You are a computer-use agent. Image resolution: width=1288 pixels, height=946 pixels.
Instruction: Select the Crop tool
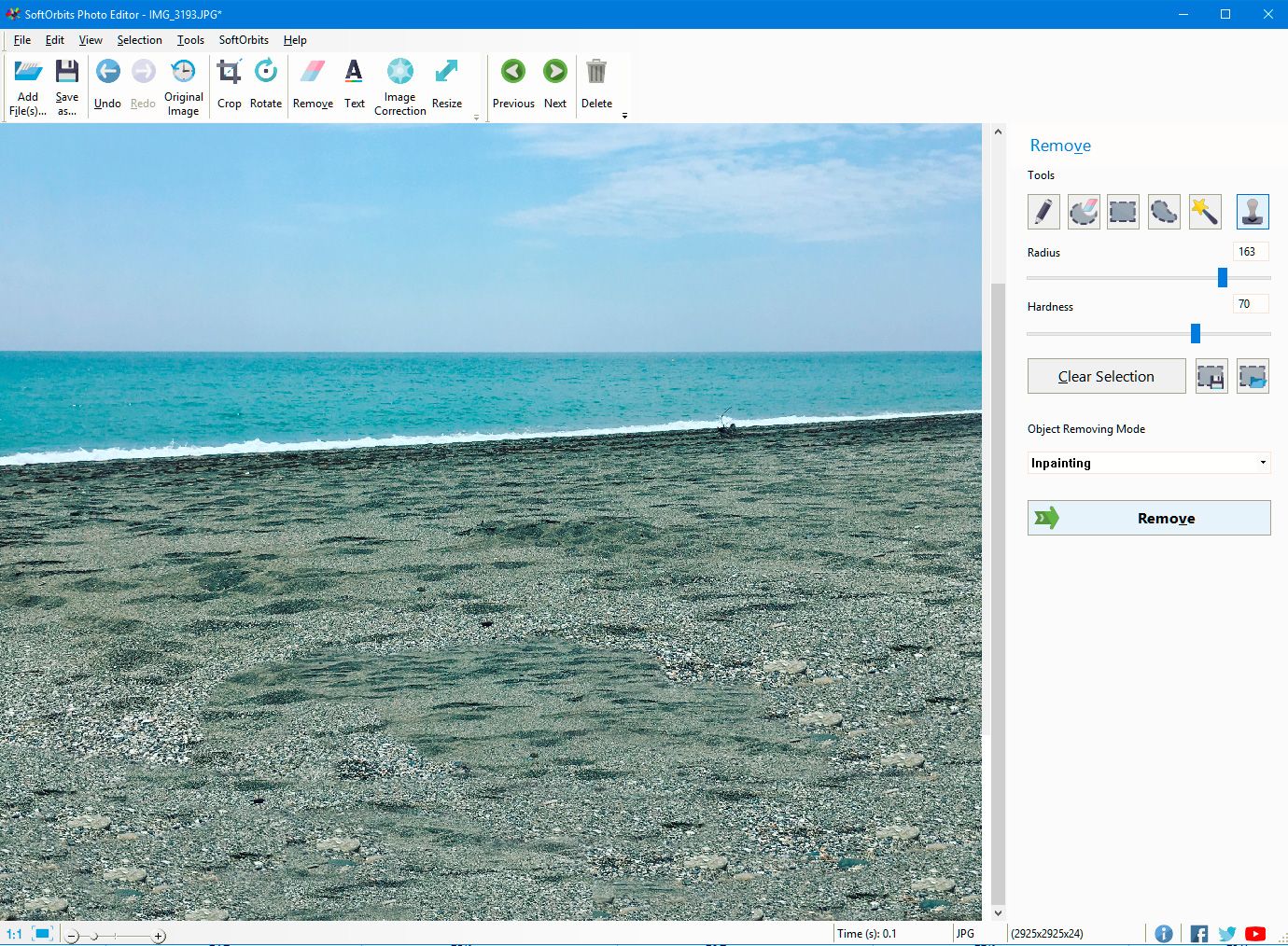(230, 86)
